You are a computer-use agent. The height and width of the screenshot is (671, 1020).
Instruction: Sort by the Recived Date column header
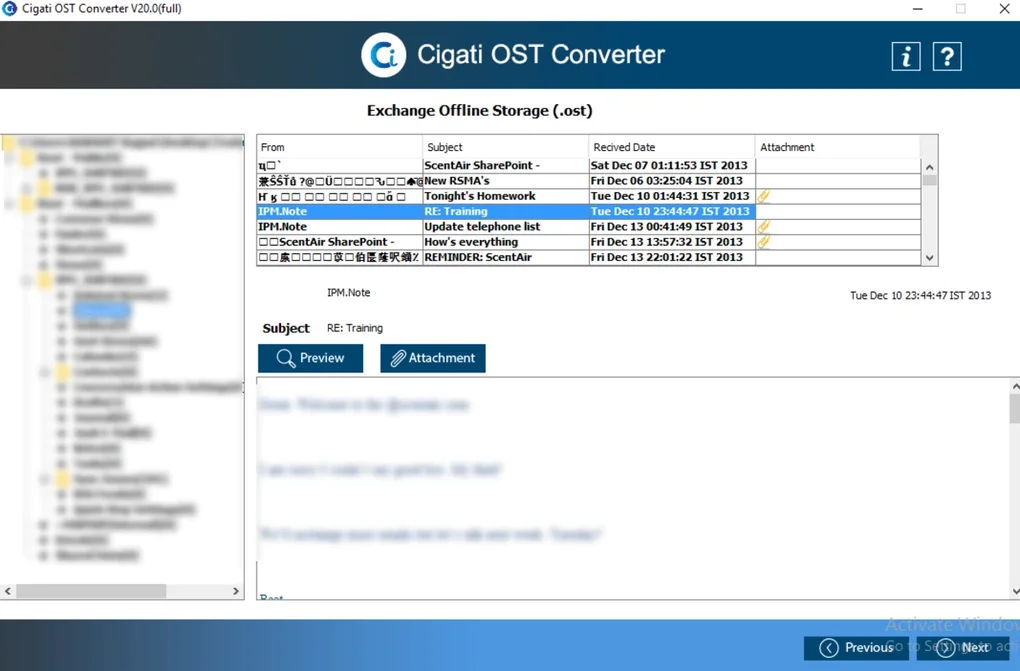[672, 147]
